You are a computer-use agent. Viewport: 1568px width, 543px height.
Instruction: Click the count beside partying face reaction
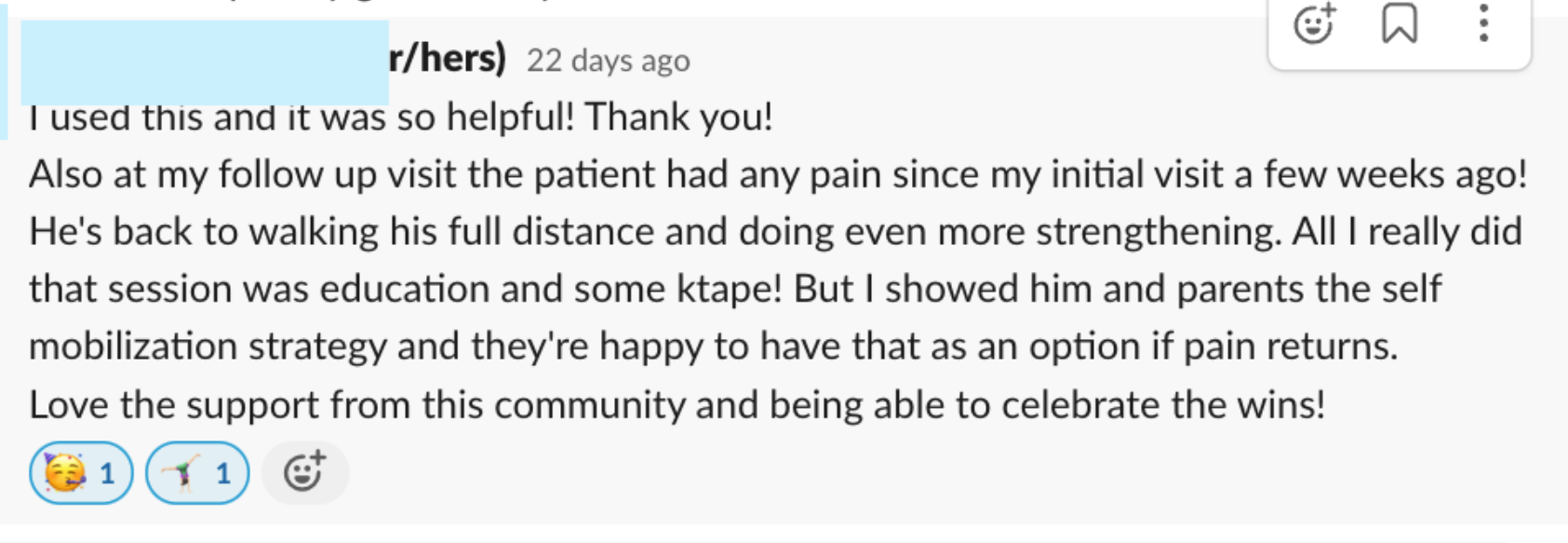point(107,474)
